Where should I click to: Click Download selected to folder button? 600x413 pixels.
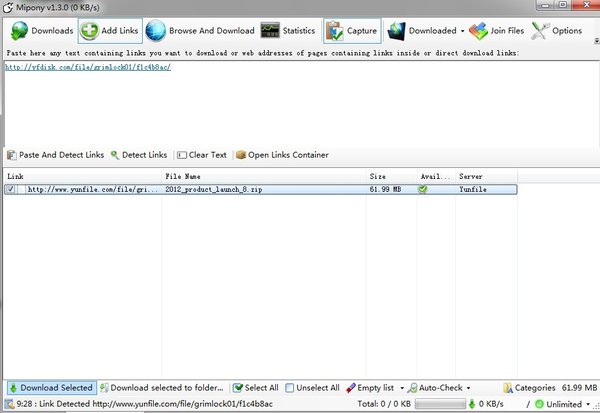tap(162, 388)
